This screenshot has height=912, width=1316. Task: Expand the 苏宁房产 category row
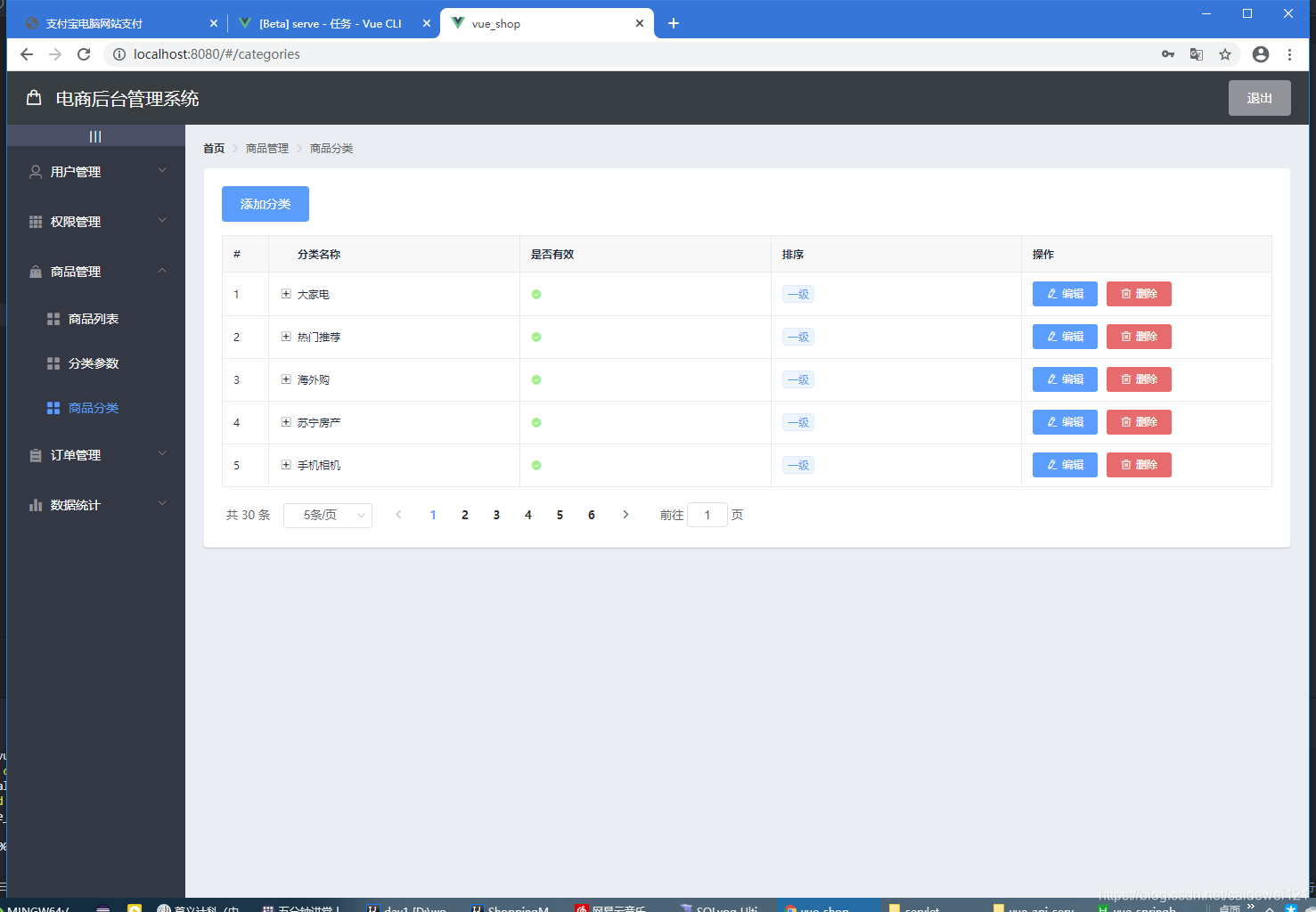click(x=286, y=422)
